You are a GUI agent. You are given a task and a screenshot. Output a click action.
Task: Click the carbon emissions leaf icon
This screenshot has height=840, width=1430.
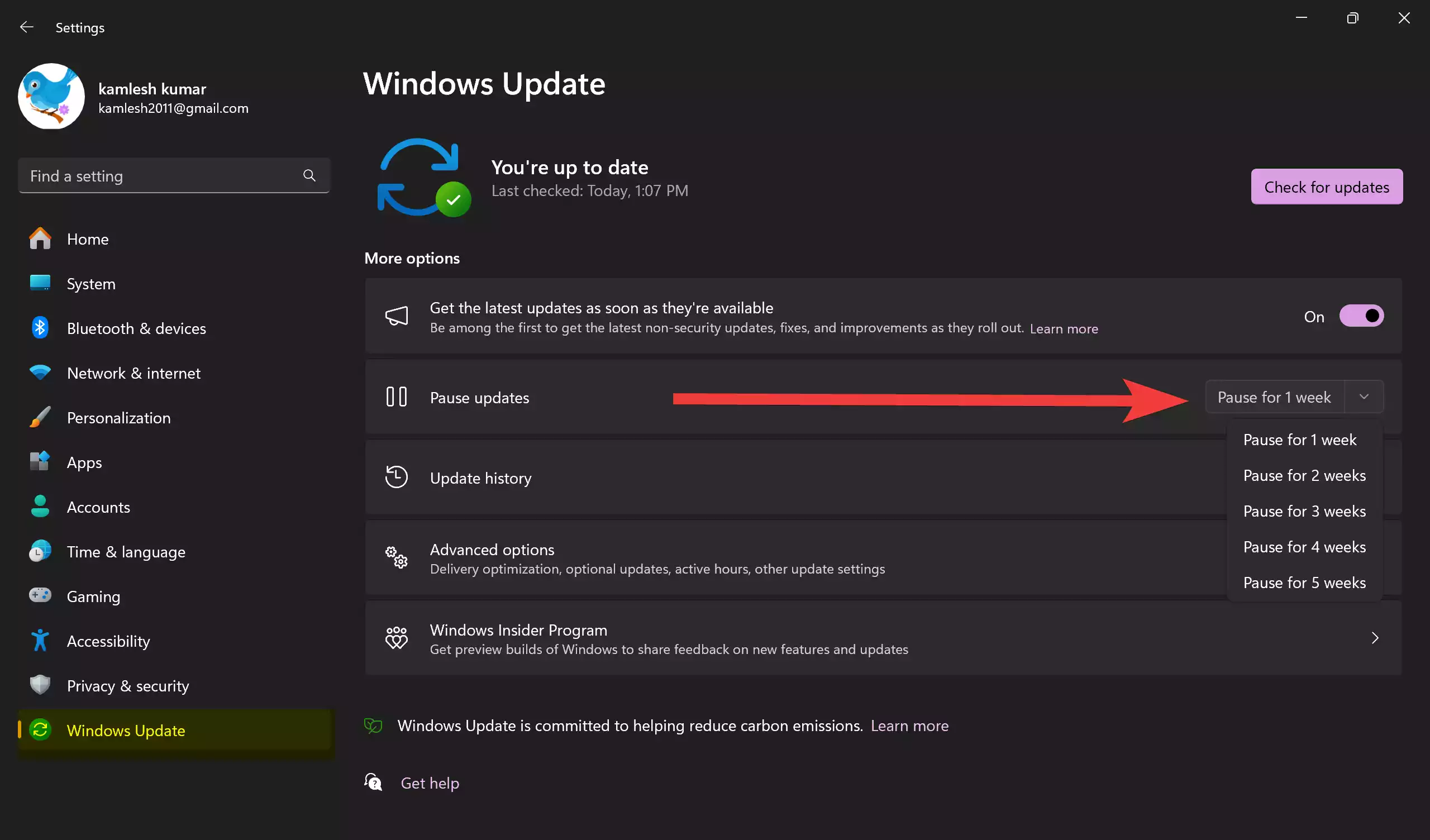tap(373, 726)
